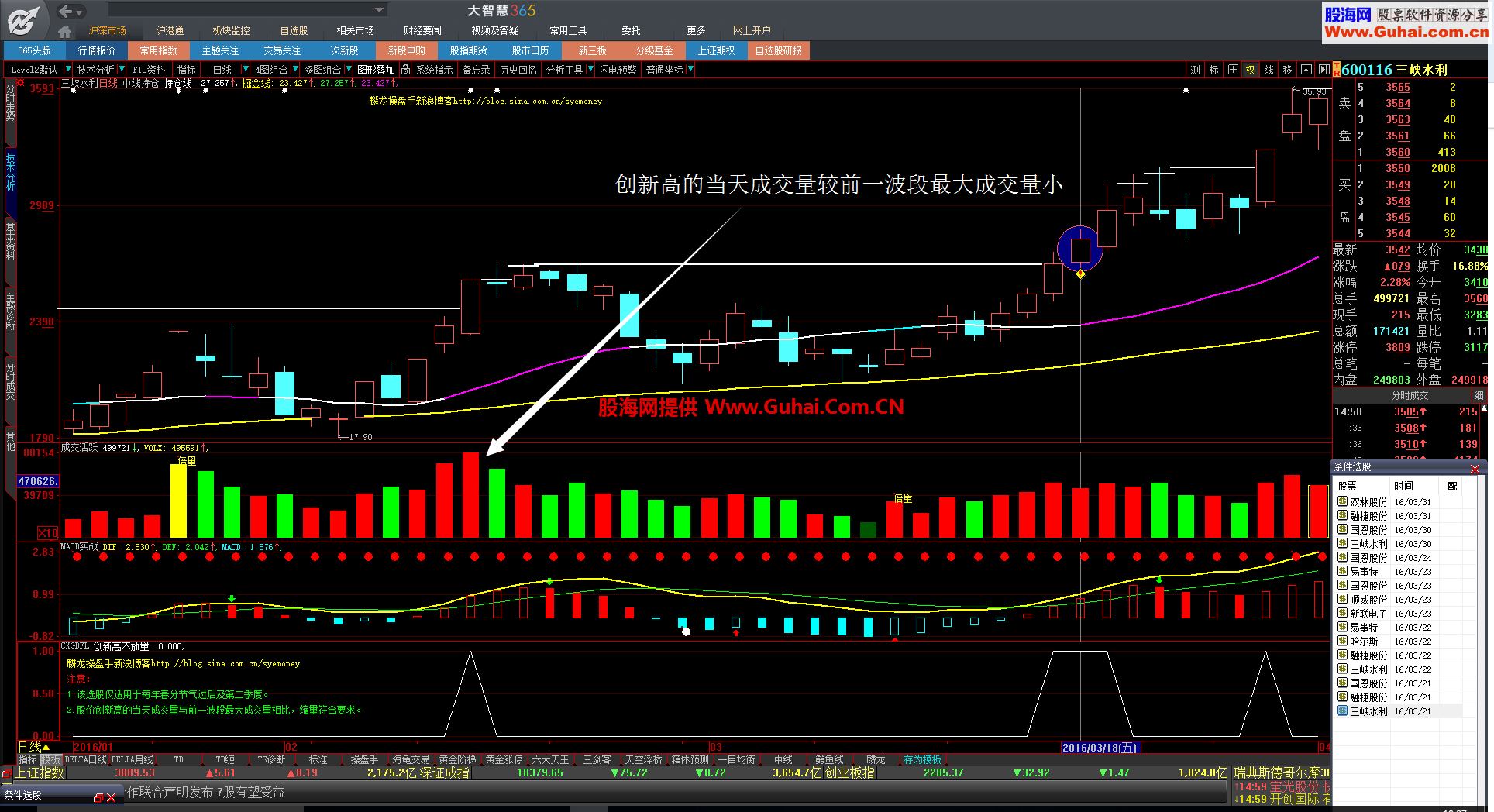Select the 新联电子 16/03/23 row
The image size is (1494, 812).
(x=1399, y=614)
